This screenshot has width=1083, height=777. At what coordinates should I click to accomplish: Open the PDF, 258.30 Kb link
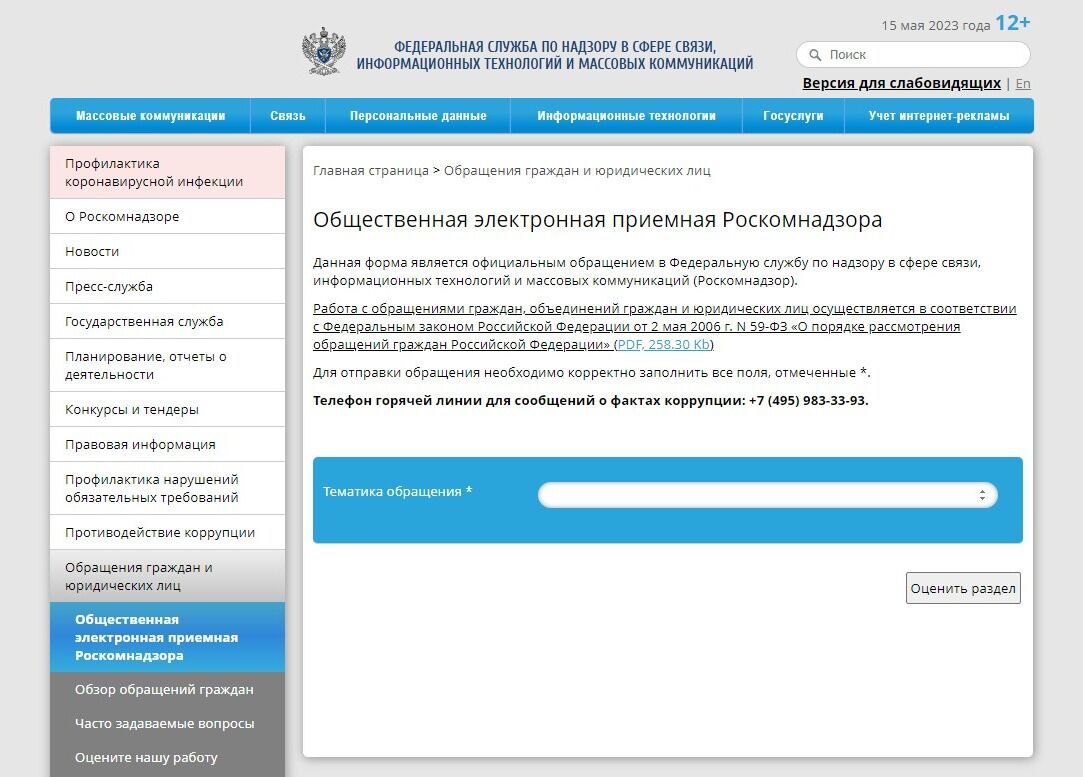pos(663,344)
